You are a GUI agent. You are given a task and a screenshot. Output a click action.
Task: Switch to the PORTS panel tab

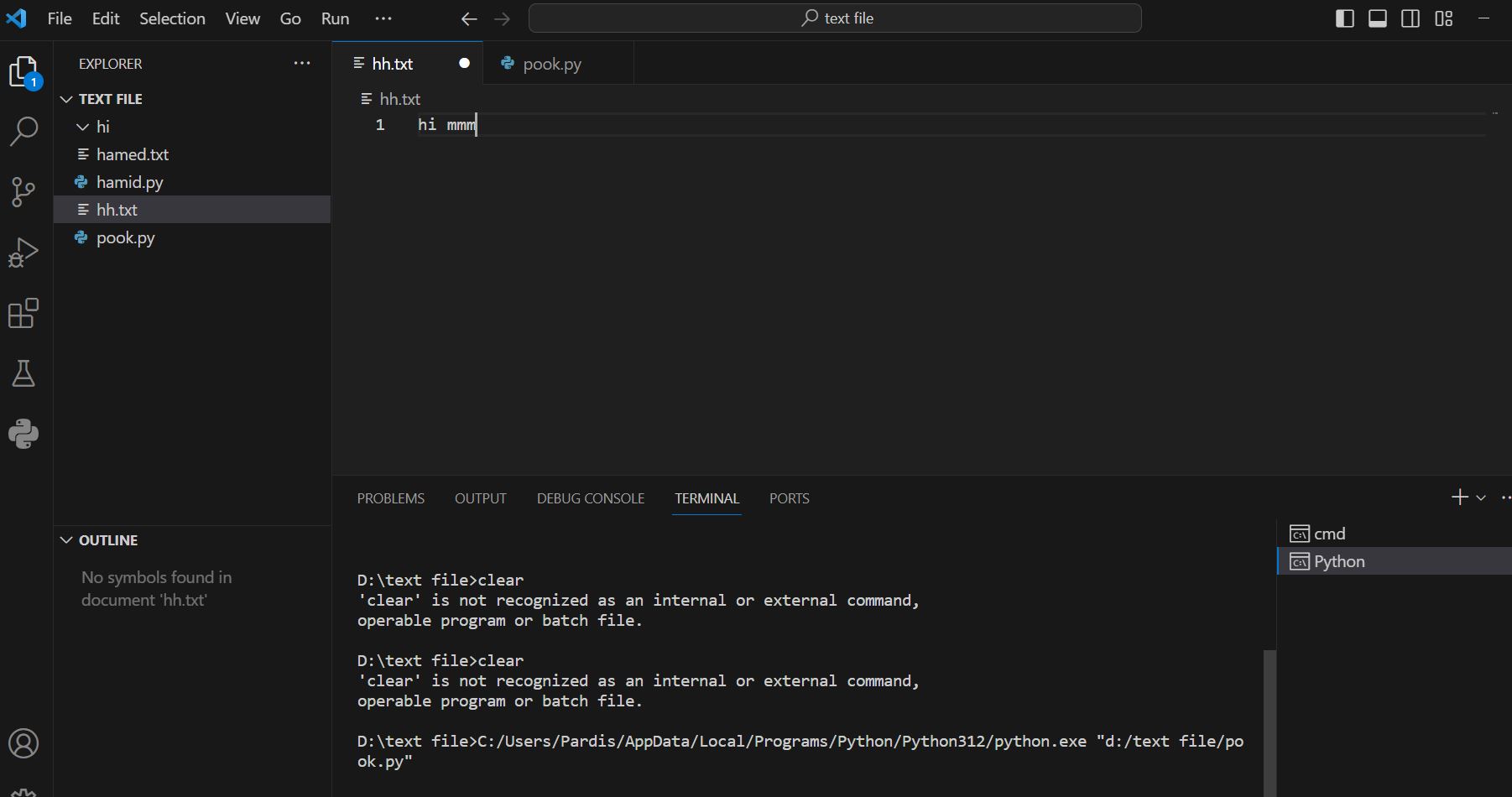coord(790,498)
